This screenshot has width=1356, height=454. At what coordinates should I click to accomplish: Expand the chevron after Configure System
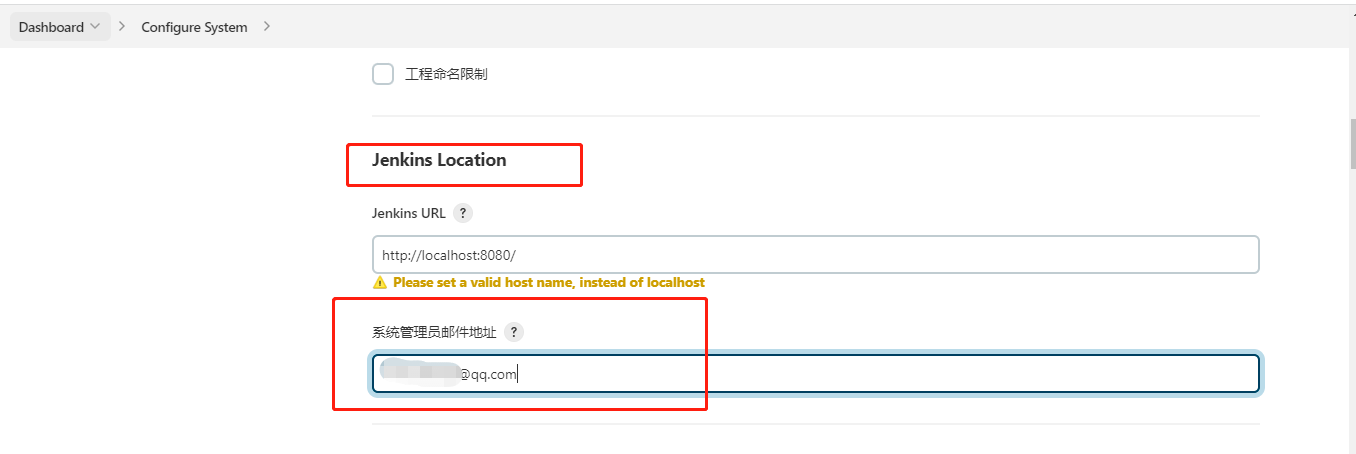point(266,27)
